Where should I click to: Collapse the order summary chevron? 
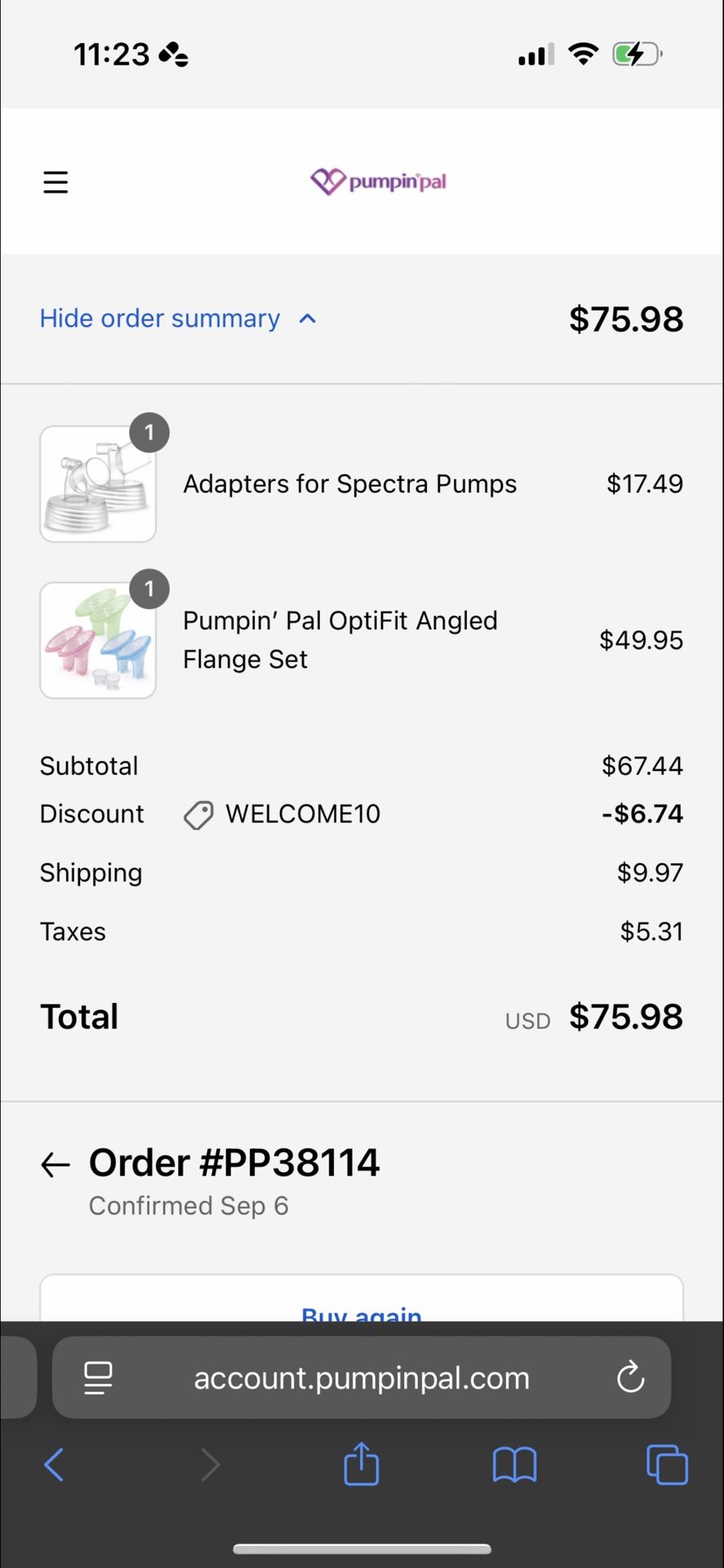click(x=308, y=318)
